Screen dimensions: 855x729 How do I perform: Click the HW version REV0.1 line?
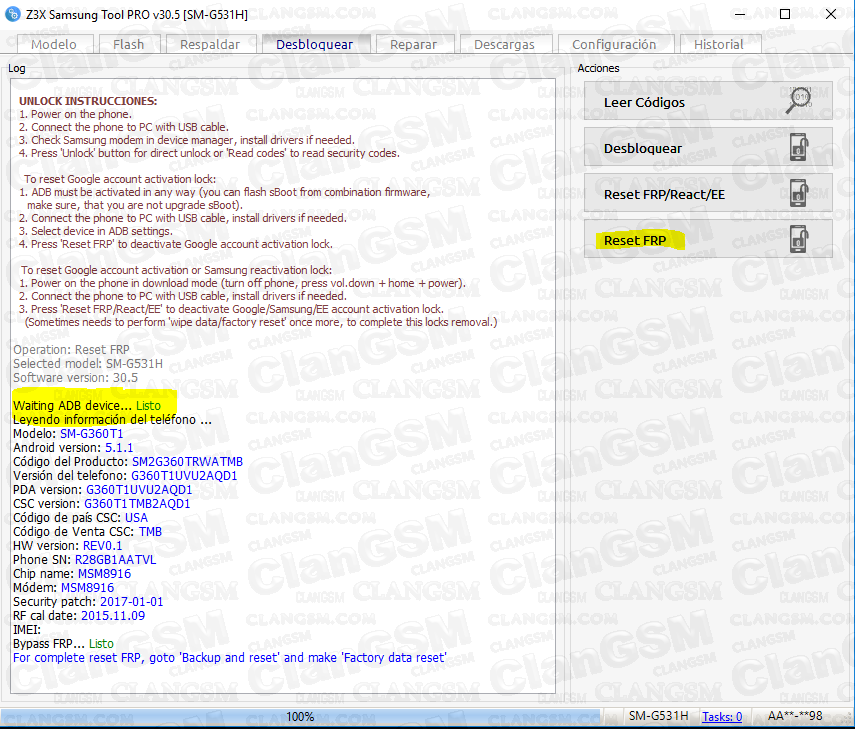[x=68, y=546]
